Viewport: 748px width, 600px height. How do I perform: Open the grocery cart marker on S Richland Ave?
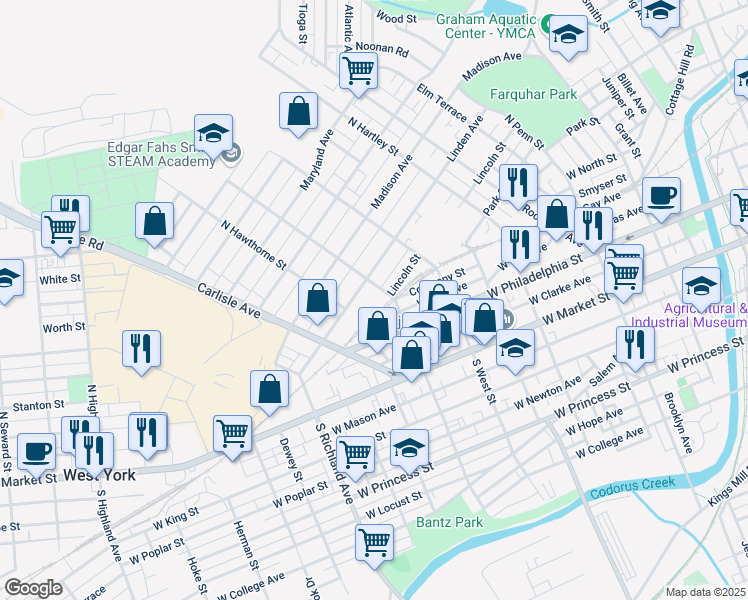pos(355,455)
